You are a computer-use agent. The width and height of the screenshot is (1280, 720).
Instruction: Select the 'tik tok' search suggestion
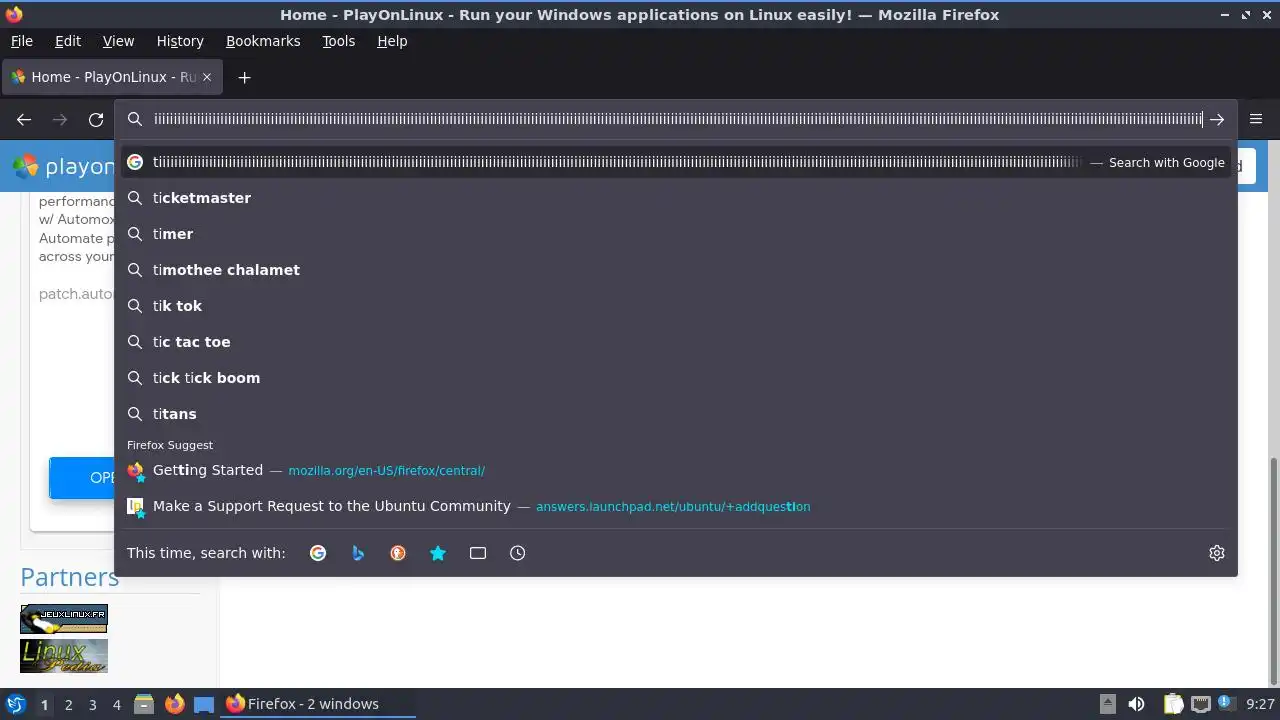click(676, 306)
